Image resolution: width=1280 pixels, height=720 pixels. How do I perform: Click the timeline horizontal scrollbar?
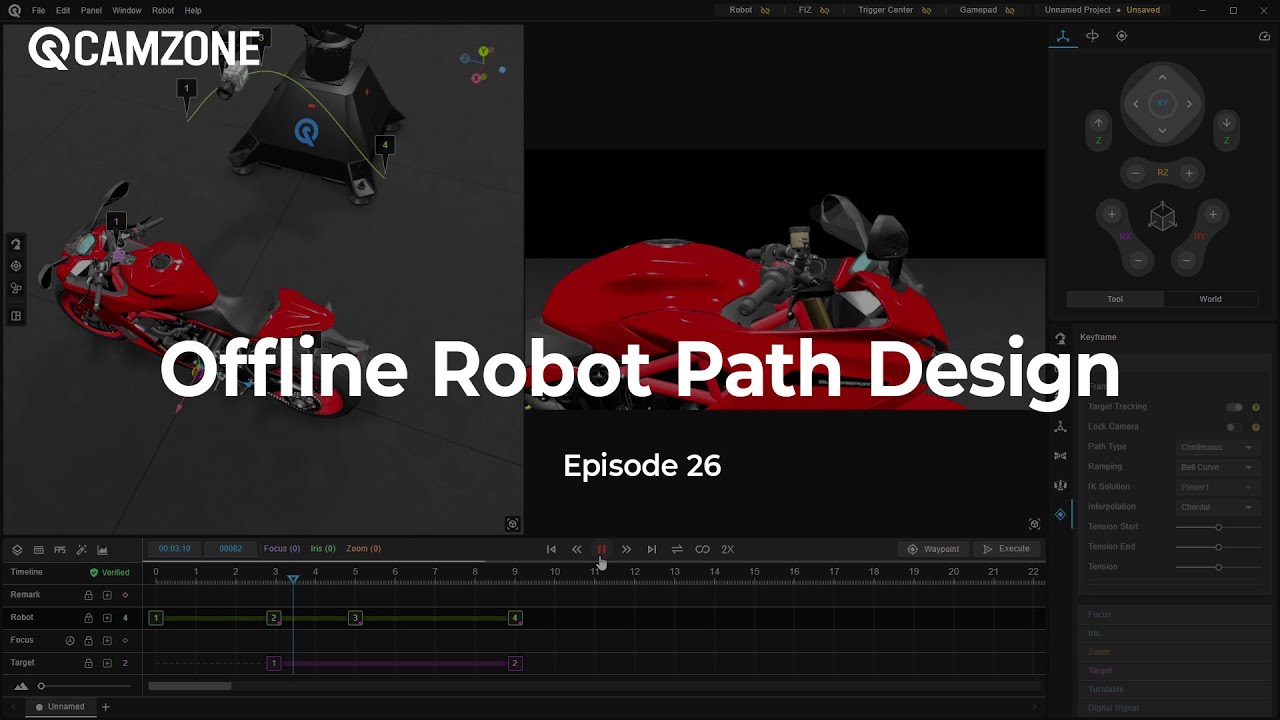coord(190,686)
